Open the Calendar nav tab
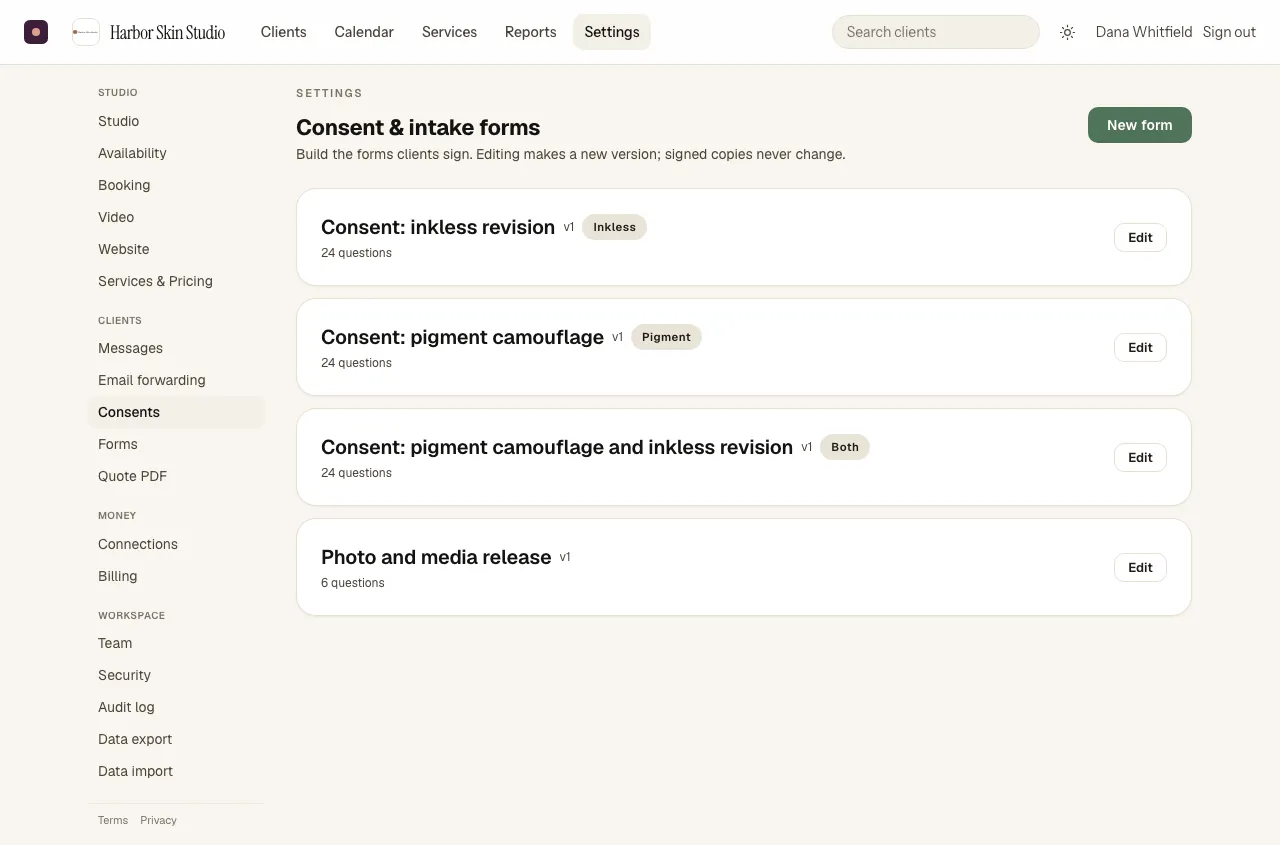The image size is (1280, 845). point(364,32)
